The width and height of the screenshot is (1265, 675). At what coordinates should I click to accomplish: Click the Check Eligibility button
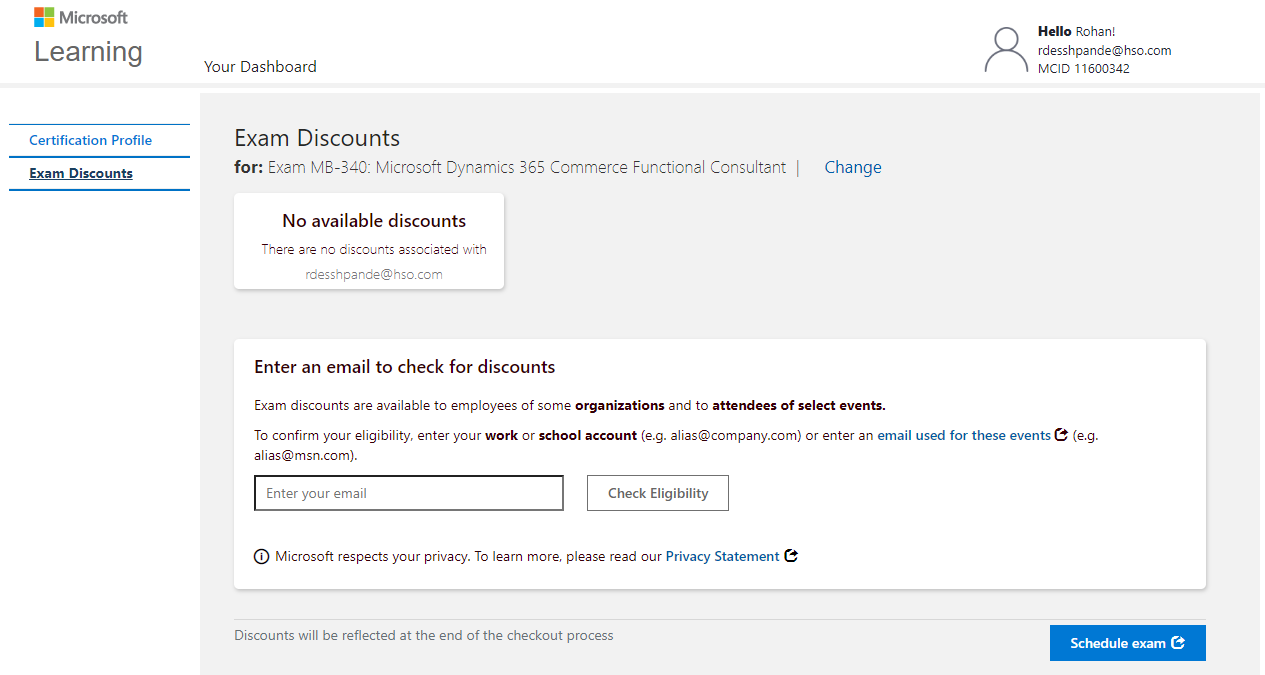[658, 493]
